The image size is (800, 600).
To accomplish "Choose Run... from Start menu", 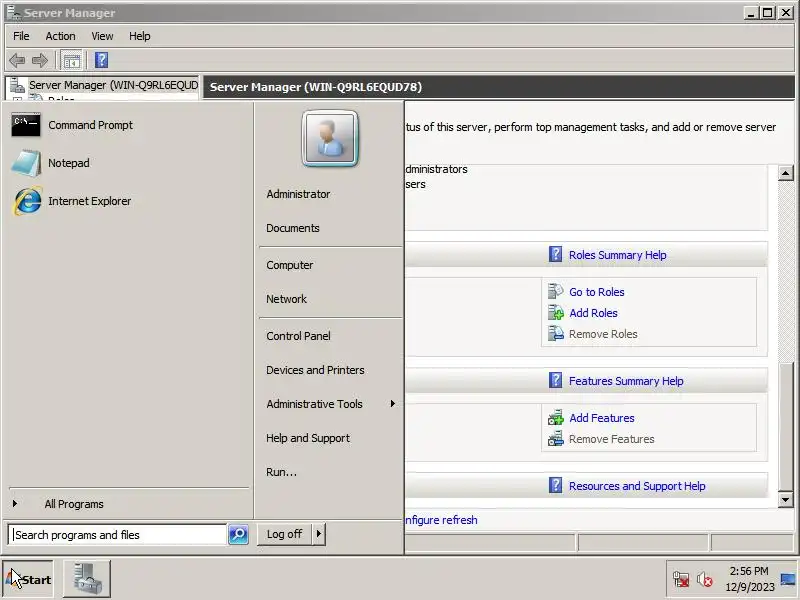I will tap(281, 472).
